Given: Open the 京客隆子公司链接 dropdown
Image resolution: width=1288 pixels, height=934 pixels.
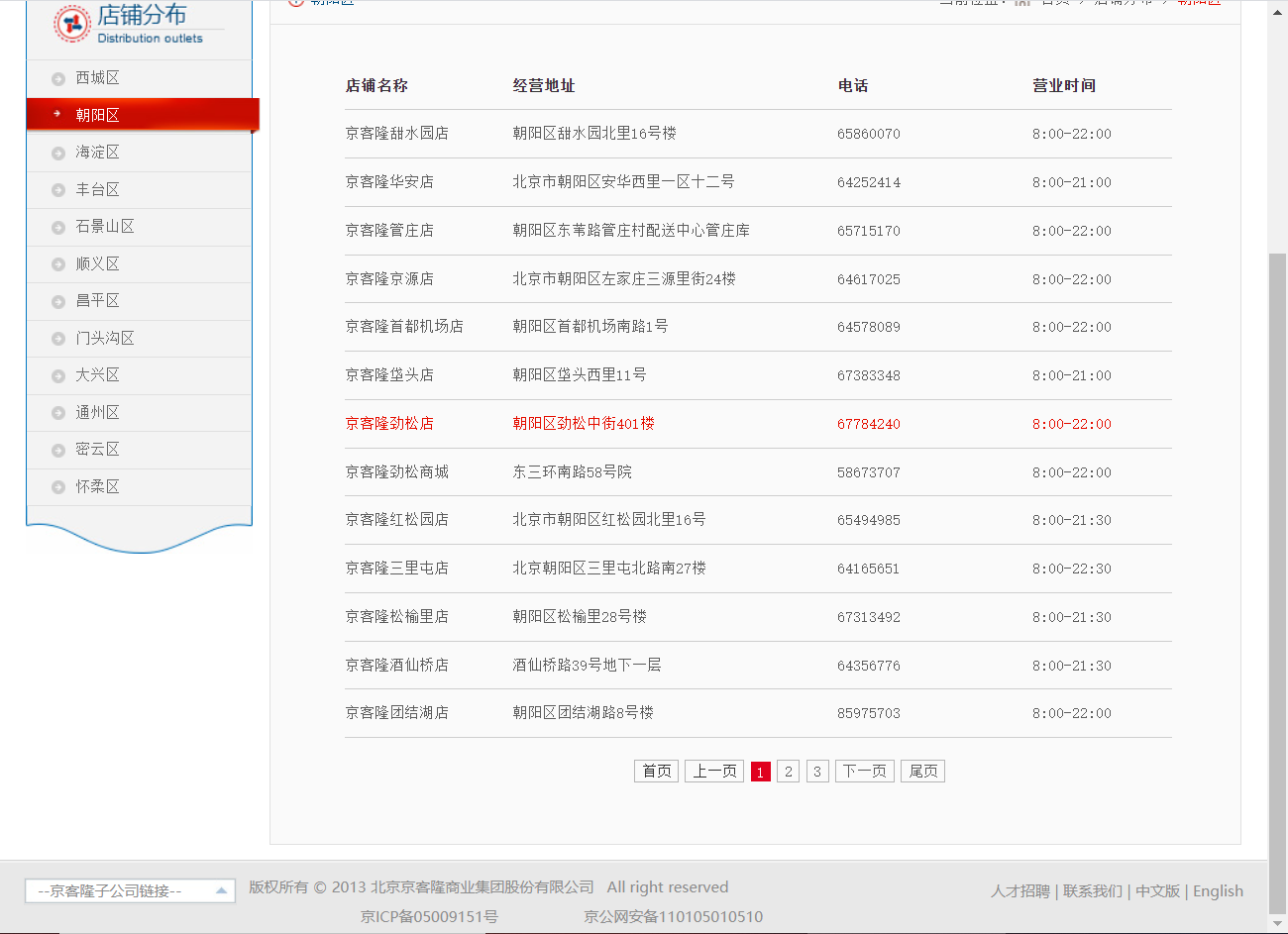Looking at the screenshot, I should [x=130, y=891].
